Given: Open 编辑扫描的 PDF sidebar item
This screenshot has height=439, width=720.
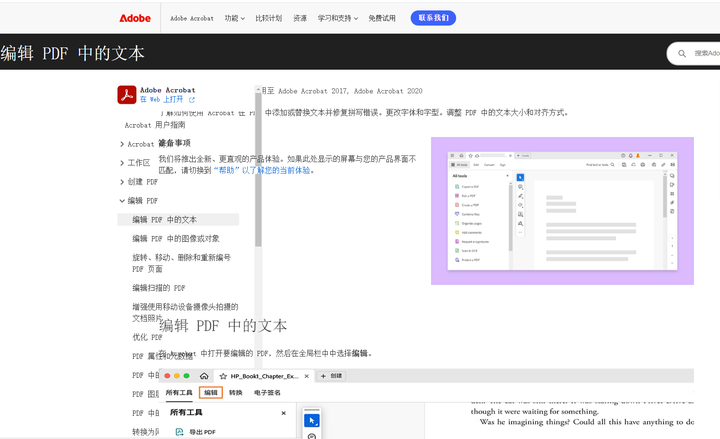Looking at the screenshot, I should coord(158,288).
